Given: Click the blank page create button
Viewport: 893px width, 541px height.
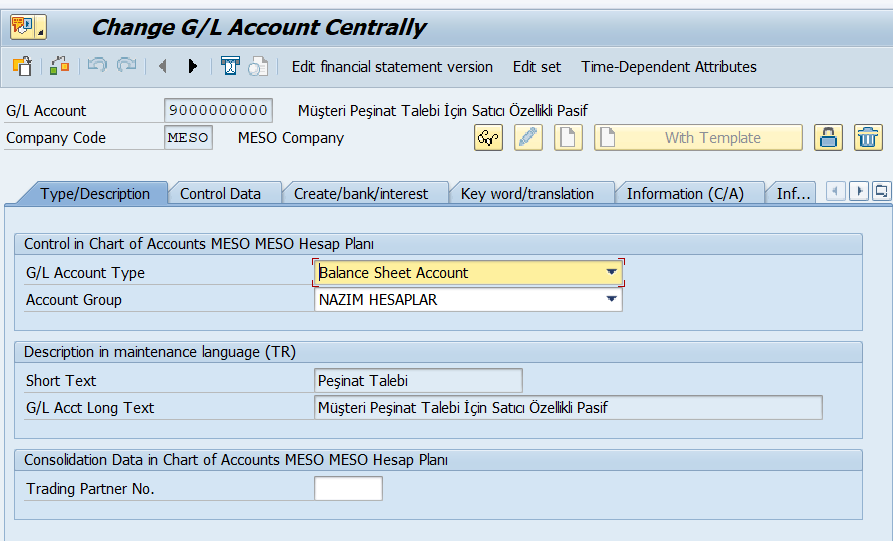Looking at the screenshot, I should coord(568,137).
